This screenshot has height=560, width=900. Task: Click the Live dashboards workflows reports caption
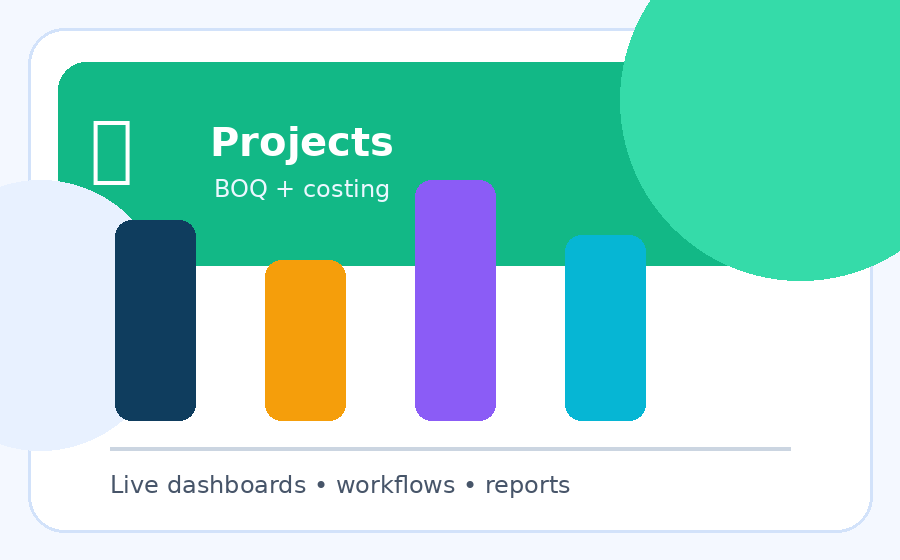pos(340,485)
